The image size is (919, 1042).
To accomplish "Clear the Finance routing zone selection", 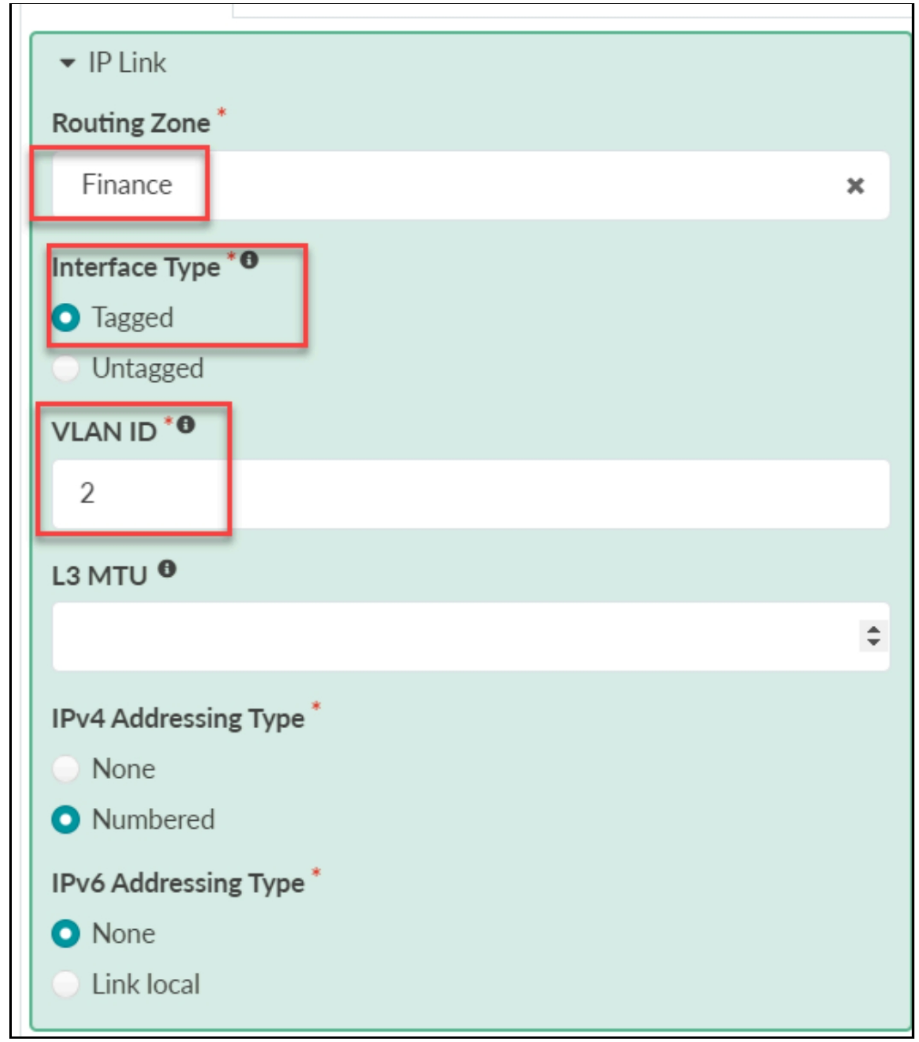I will coord(855,186).
